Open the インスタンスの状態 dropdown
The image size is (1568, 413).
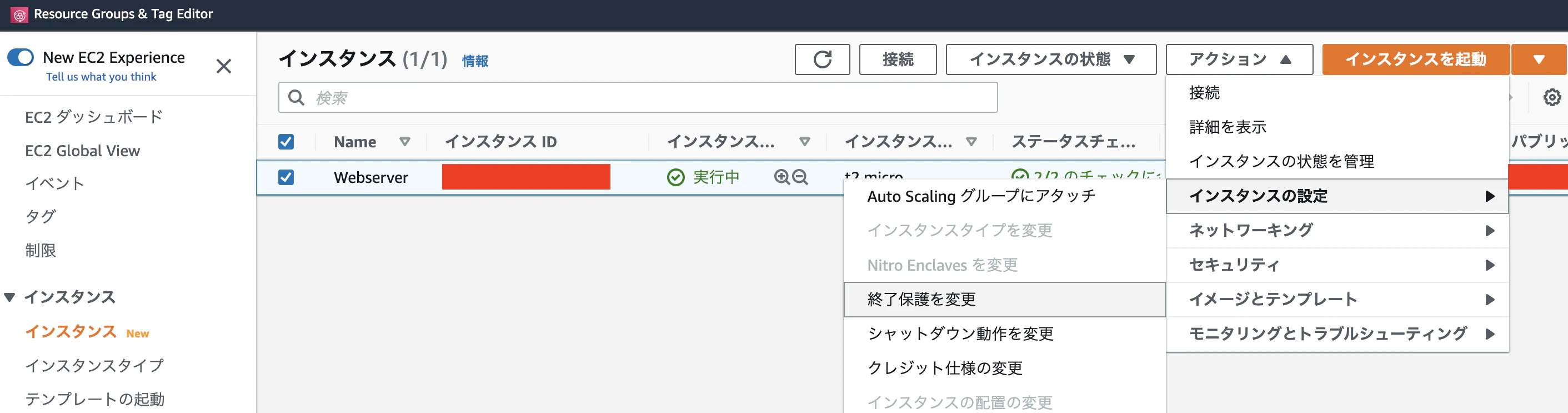(x=1050, y=59)
